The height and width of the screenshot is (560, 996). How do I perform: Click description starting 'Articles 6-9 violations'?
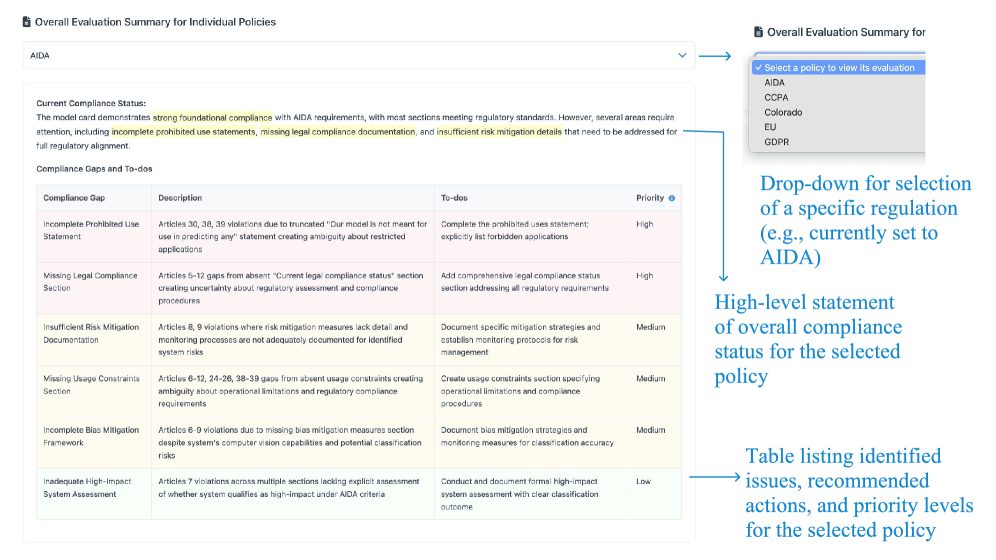point(290,443)
